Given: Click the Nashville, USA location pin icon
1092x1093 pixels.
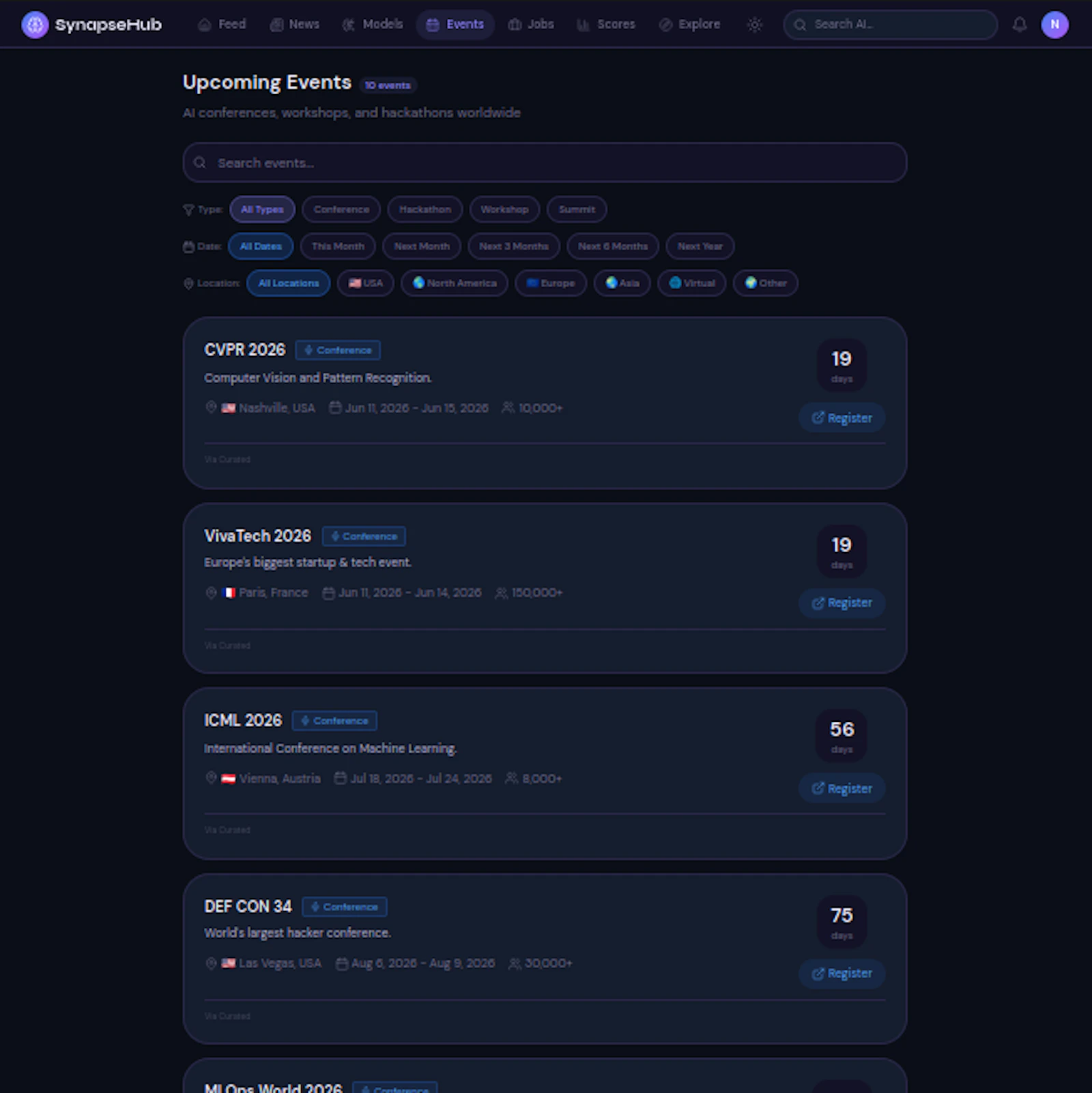Looking at the screenshot, I should pyautogui.click(x=211, y=407).
